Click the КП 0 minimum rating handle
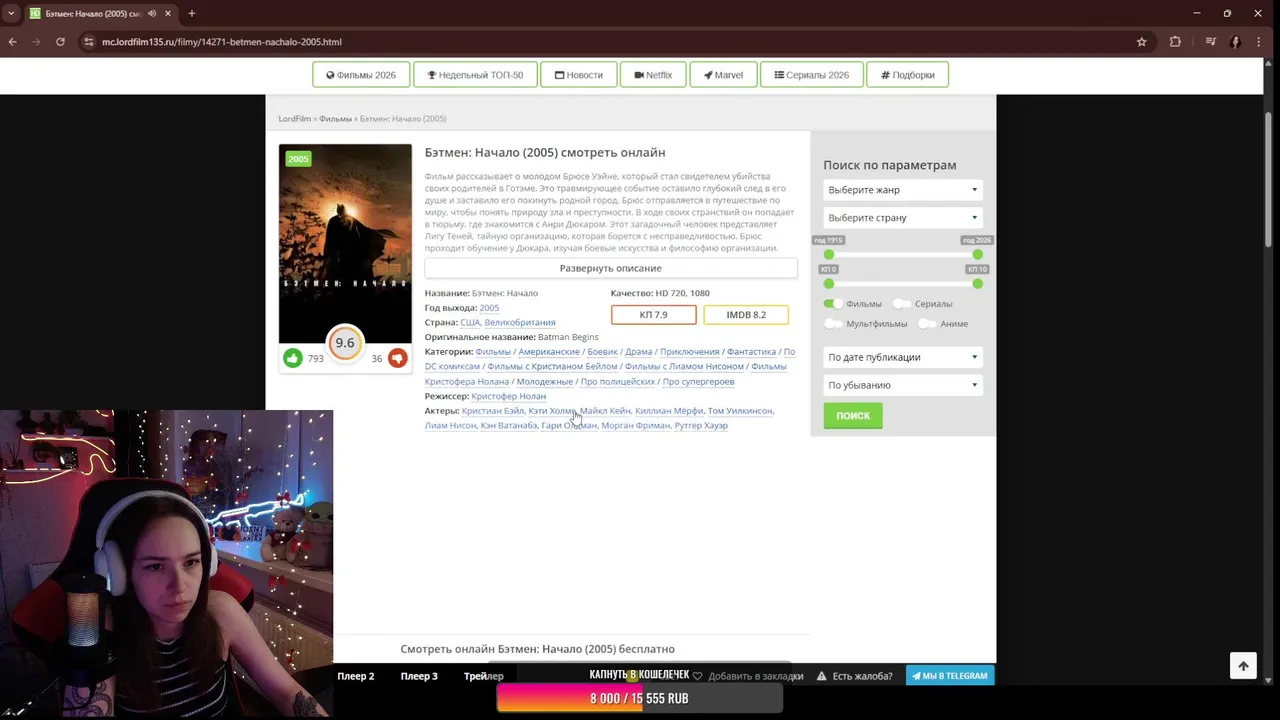 point(828,284)
